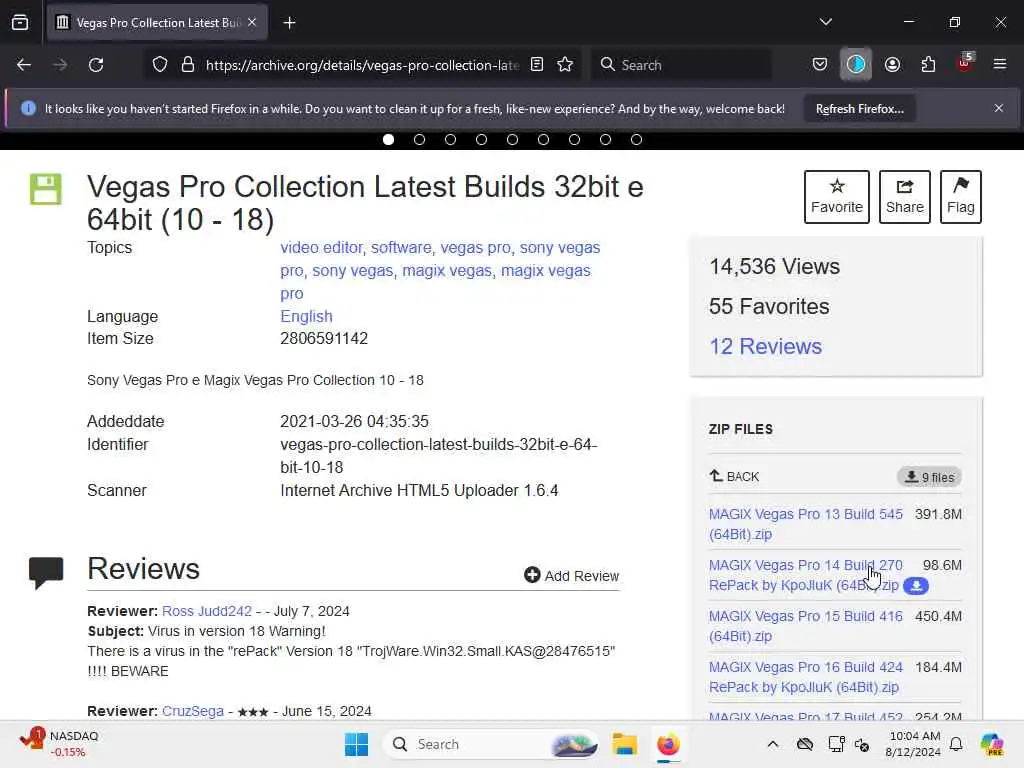Open Firefox hamburger application menu
This screenshot has height=768, width=1024.
pyautogui.click(x=1000, y=65)
